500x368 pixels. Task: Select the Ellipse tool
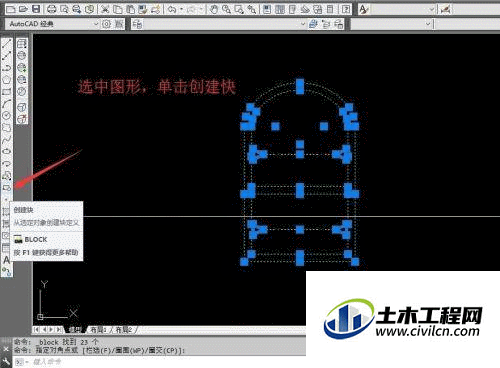[7, 152]
